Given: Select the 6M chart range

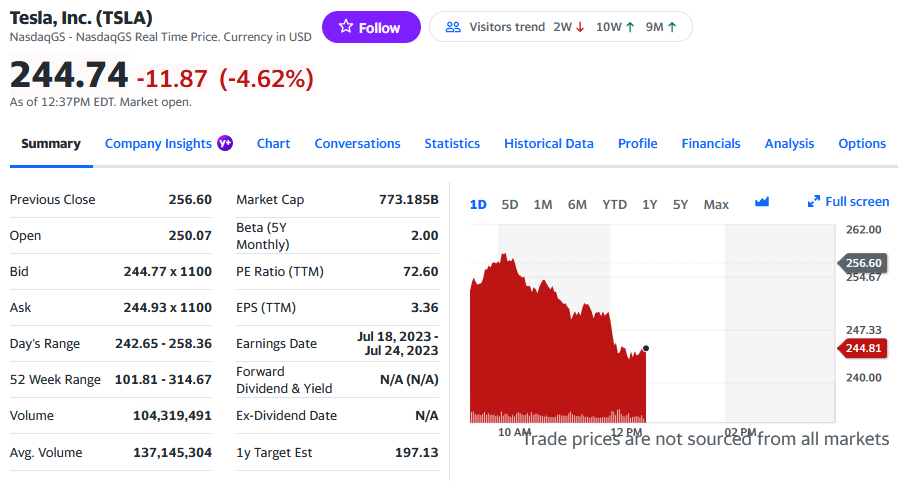Looking at the screenshot, I should click(x=577, y=204).
